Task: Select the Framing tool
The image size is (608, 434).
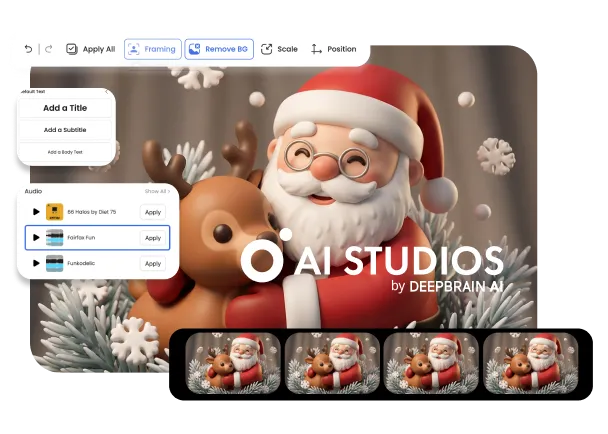Action: pyautogui.click(x=153, y=49)
